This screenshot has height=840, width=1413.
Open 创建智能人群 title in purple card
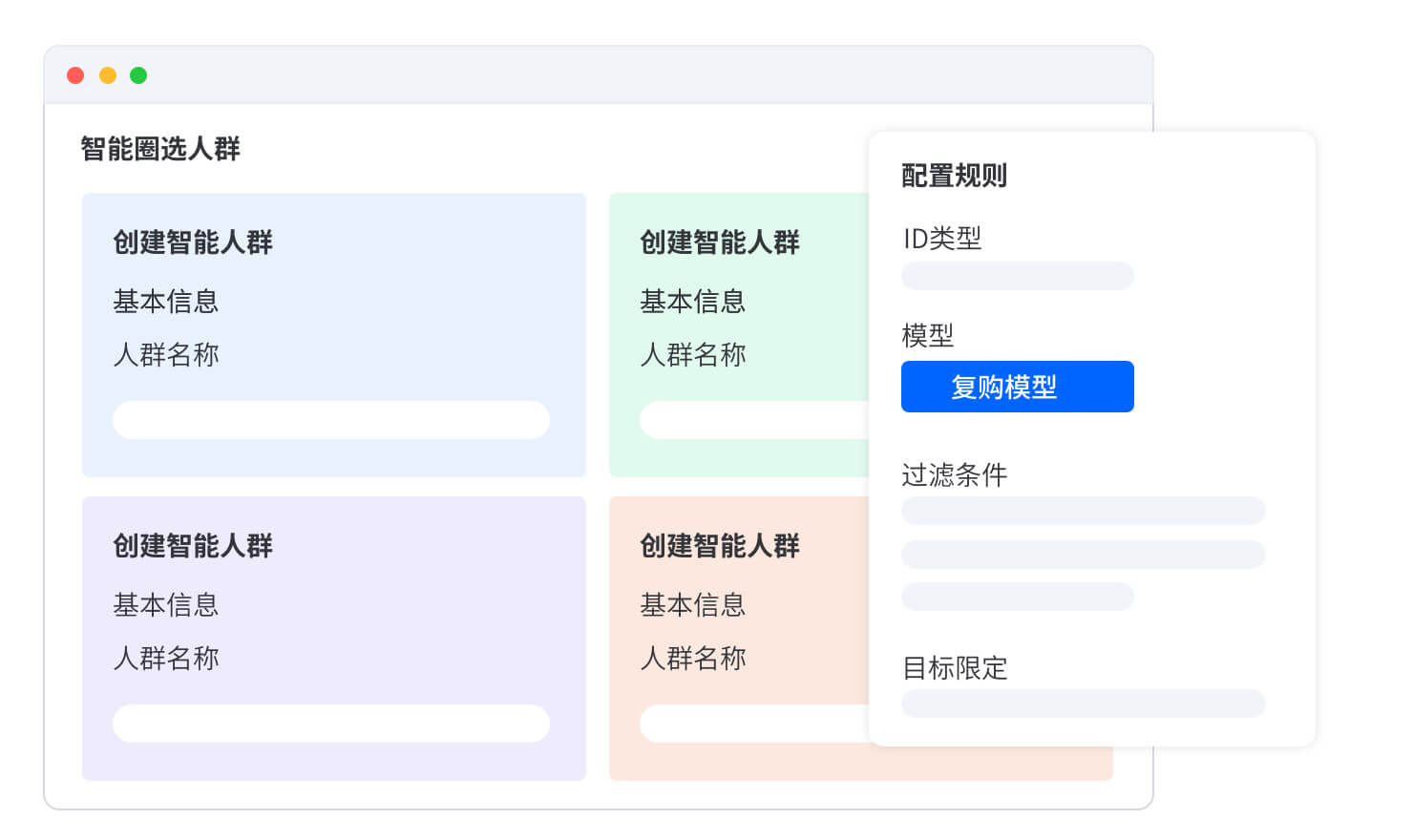click(193, 546)
